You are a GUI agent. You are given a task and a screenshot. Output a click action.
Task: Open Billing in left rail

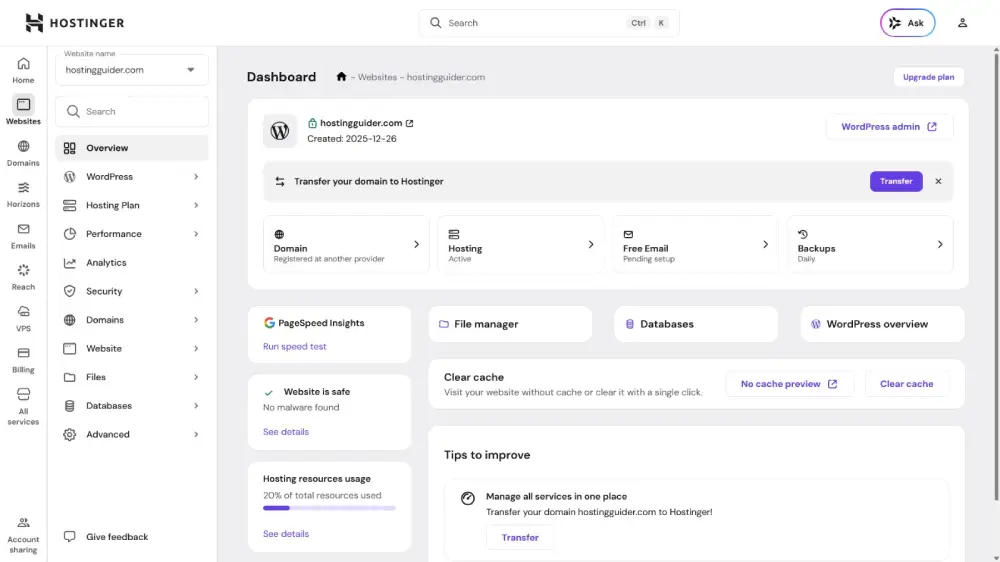point(23,360)
